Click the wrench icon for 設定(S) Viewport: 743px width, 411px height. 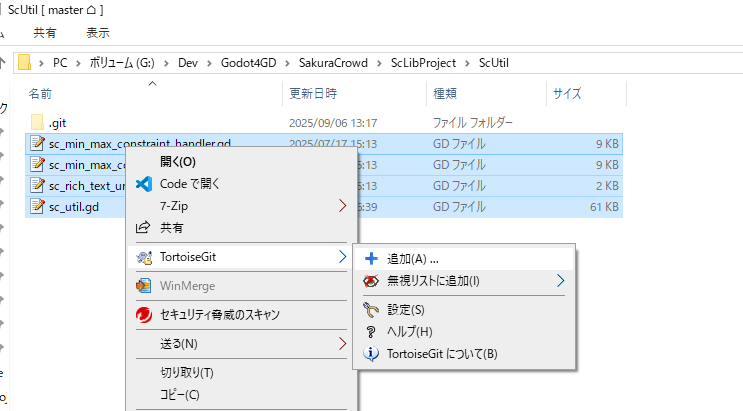click(x=371, y=310)
